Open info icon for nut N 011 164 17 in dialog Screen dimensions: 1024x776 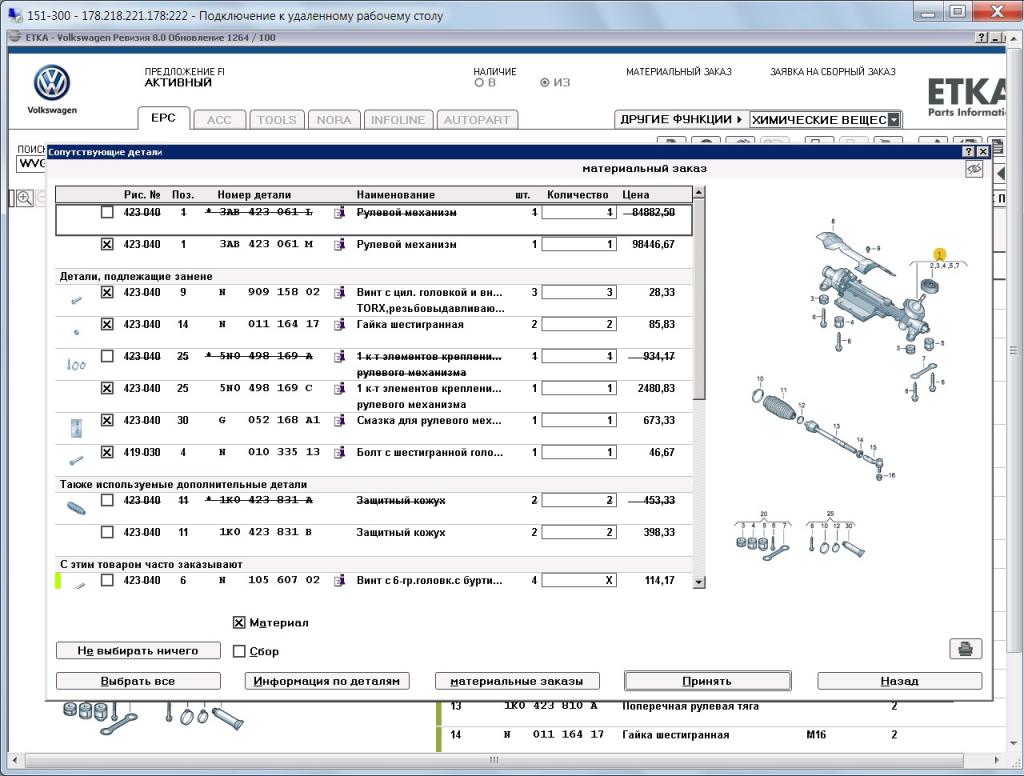point(339,325)
